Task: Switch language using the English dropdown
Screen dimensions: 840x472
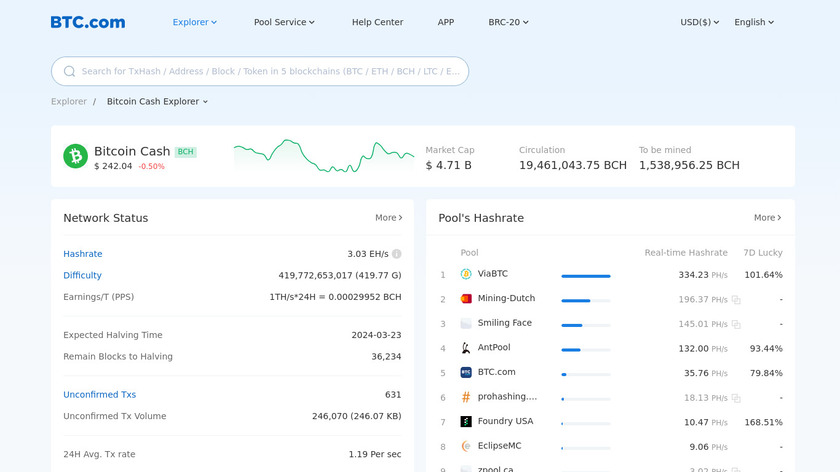Action: pyautogui.click(x=754, y=22)
